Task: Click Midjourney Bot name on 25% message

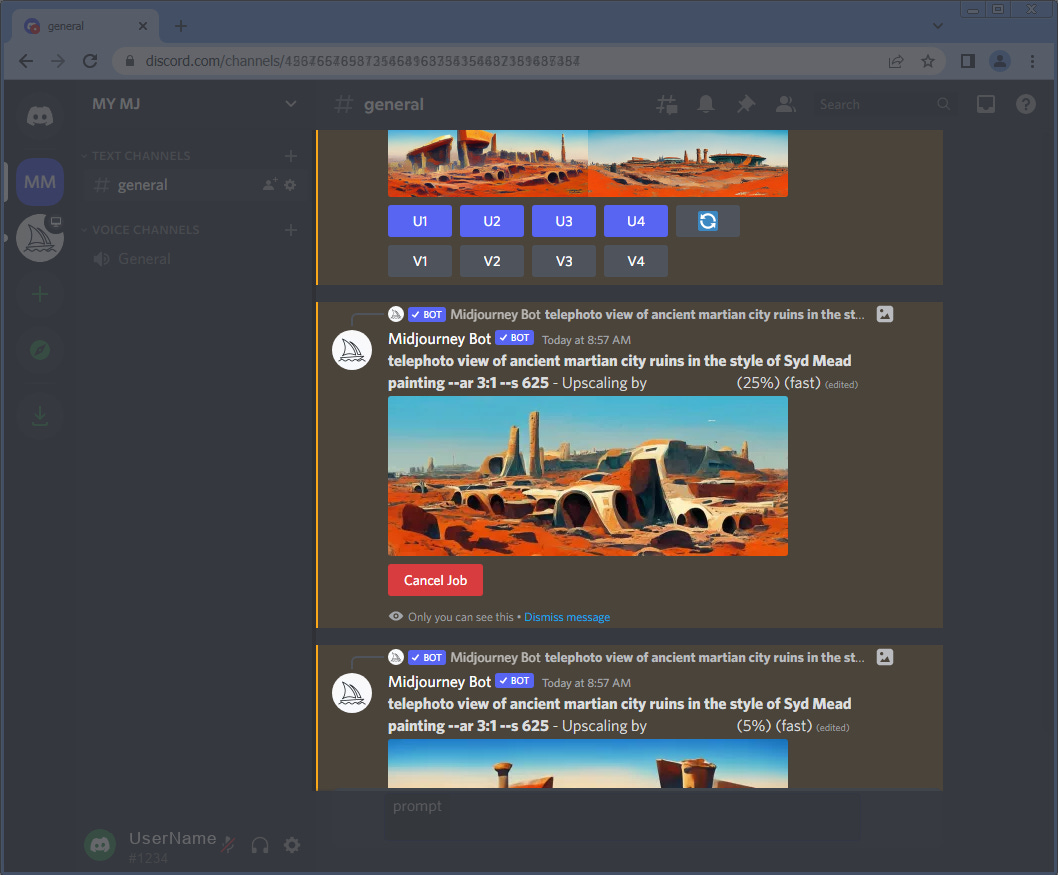Action: (439, 339)
